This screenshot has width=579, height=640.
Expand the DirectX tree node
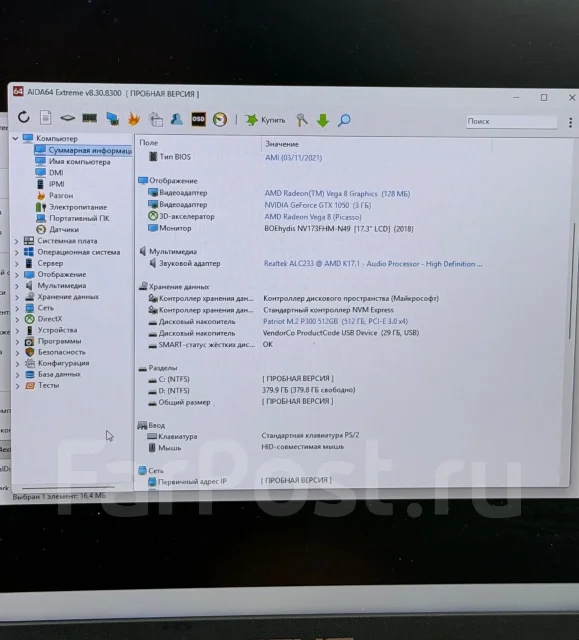coord(17,319)
